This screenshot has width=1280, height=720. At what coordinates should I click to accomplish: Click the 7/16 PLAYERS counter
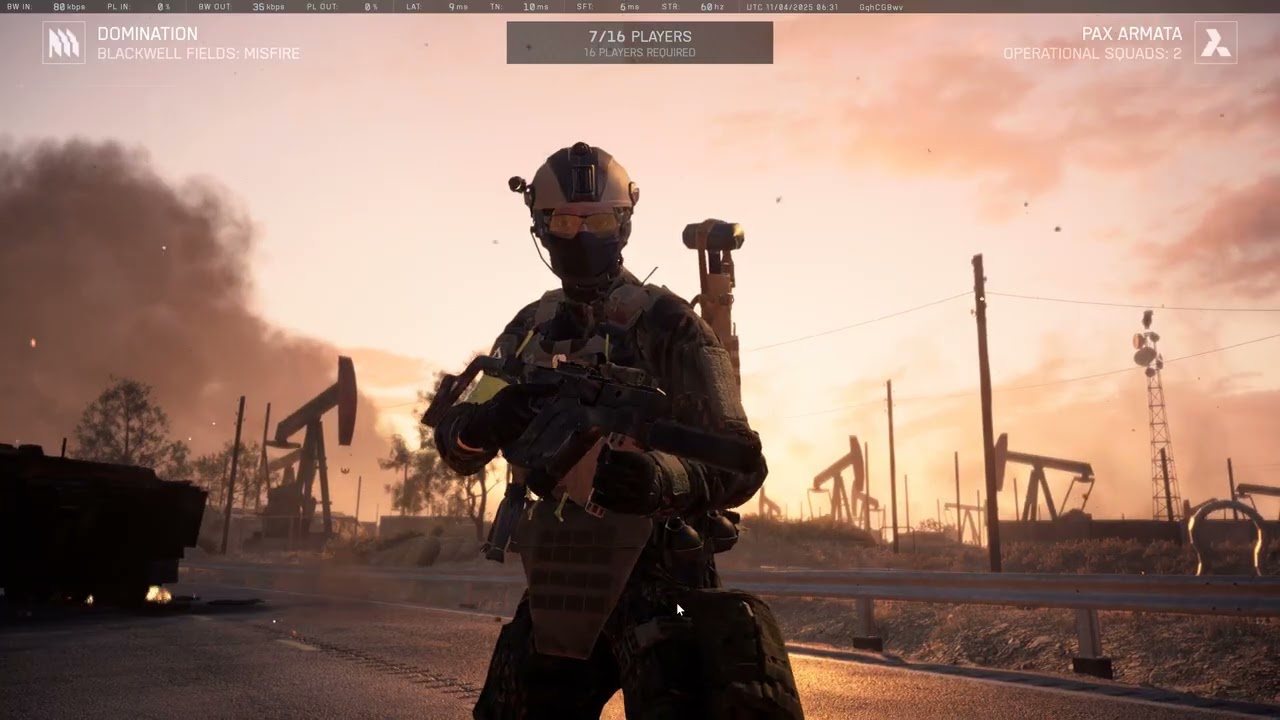pyautogui.click(x=640, y=36)
